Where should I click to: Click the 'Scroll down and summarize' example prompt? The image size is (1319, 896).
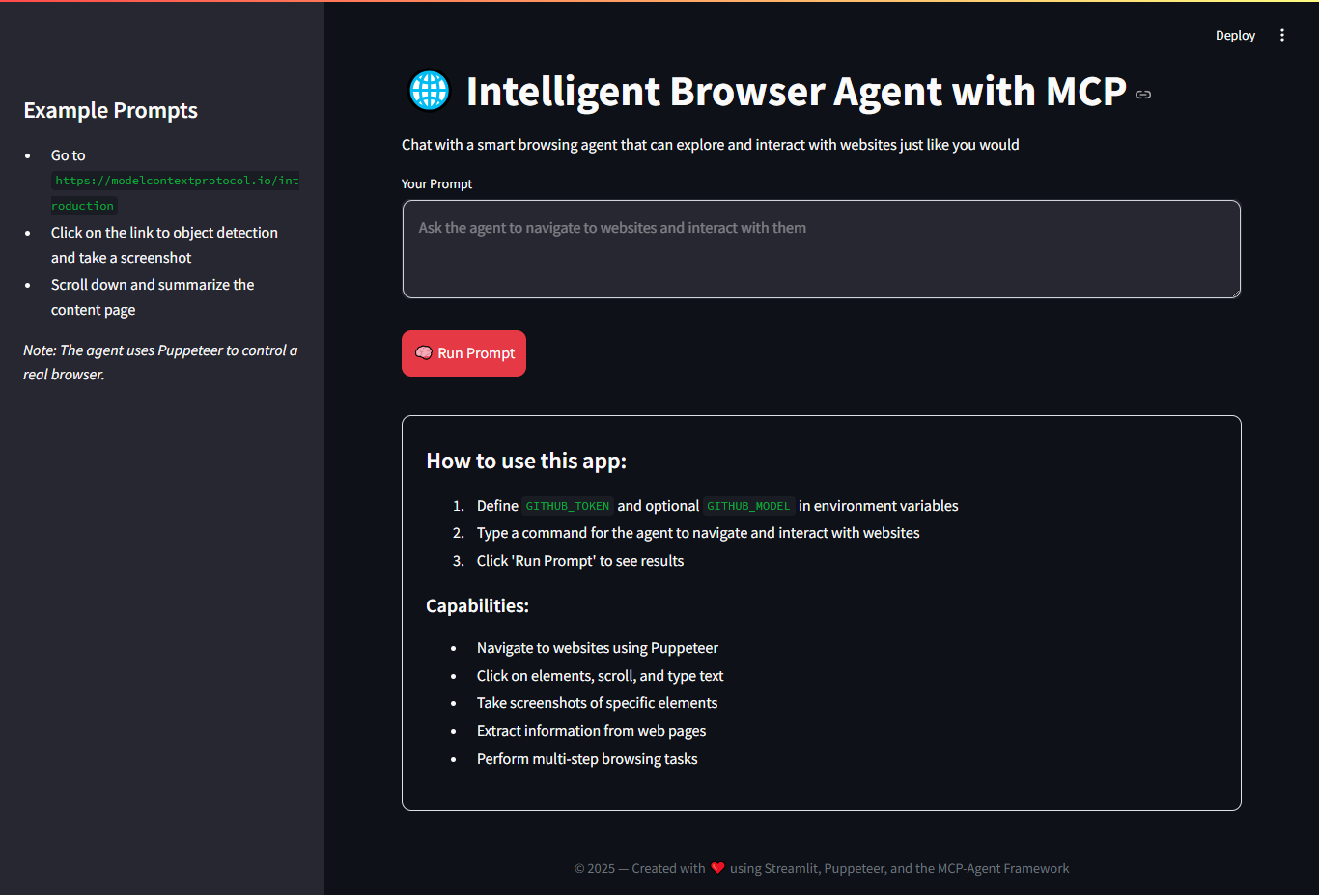[152, 296]
